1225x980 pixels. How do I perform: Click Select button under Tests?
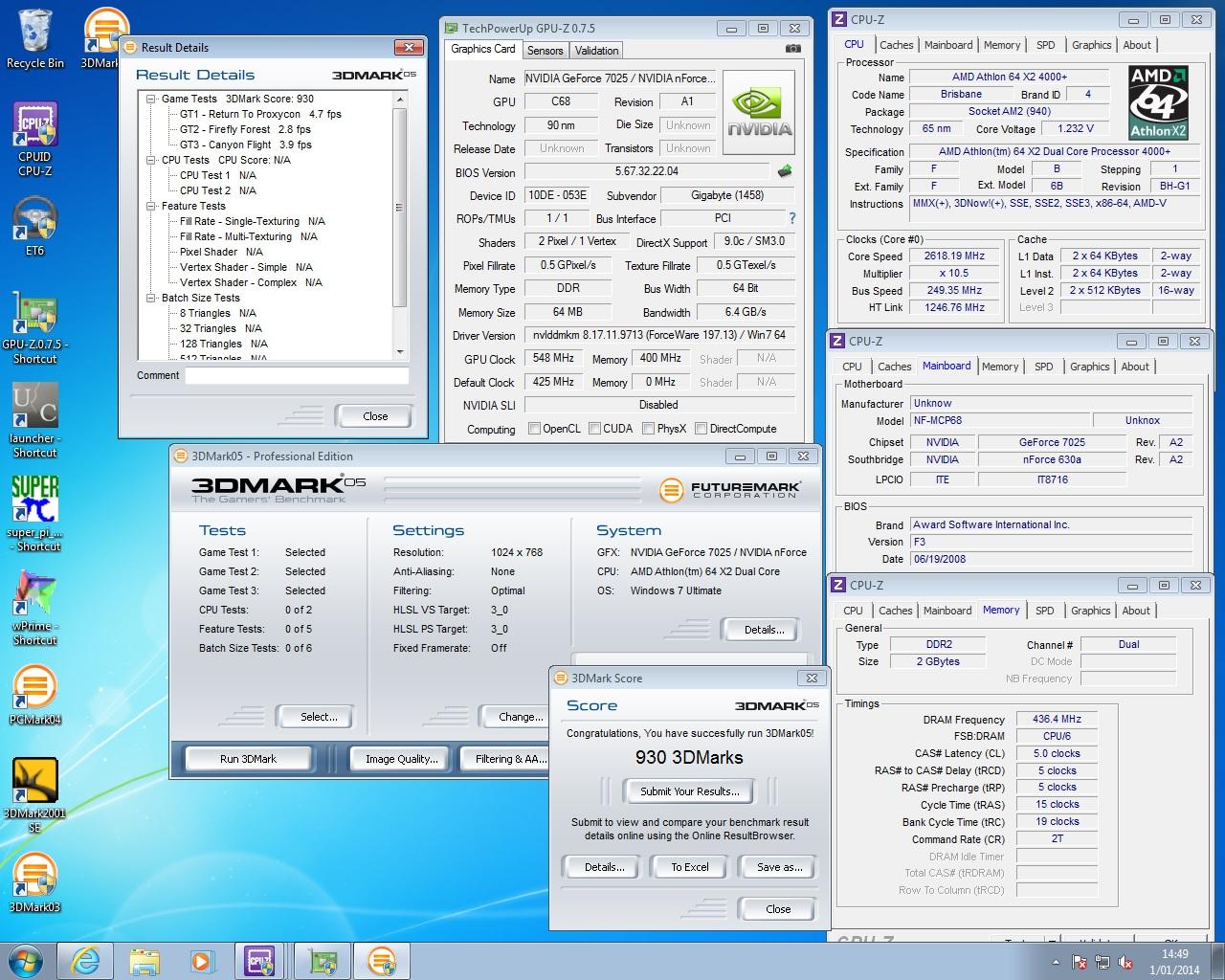point(318,717)
